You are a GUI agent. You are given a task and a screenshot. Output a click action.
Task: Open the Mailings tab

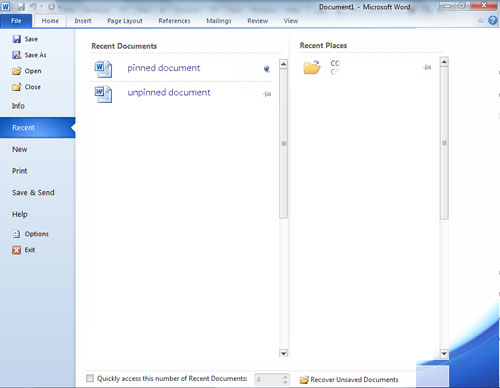click(x=219, y=21)
